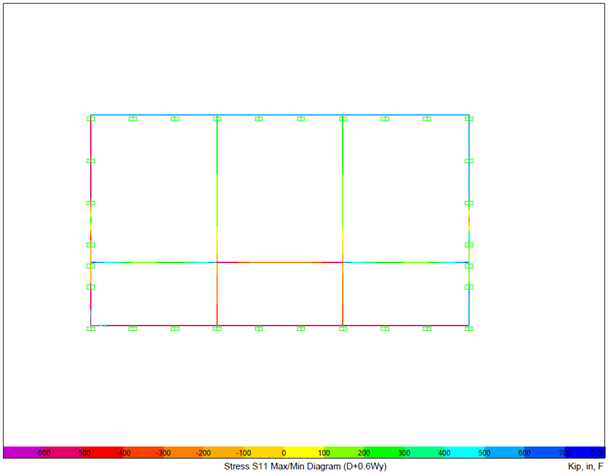Image resolution: width=611 pixels, height=476 pixels.
Task: Select the green band between 200 and 300
Action: [384, 452]
